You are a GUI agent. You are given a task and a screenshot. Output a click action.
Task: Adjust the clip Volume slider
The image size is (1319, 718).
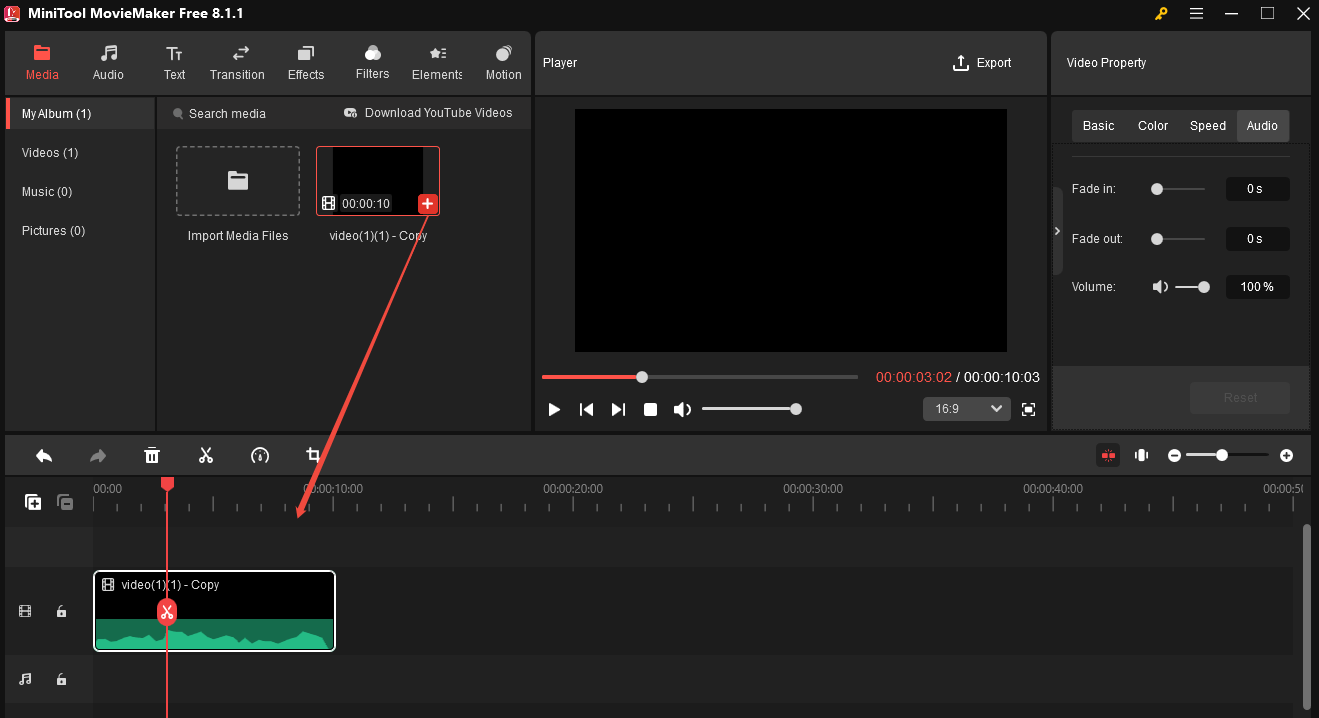1192,287
